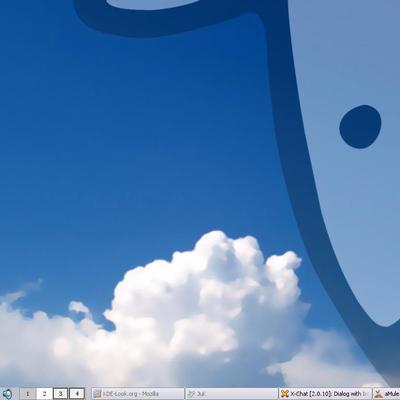Click the Mozilla window icon in taskbar
The height and width of the screenshot is (400, 400).
(x=98, y=394)
